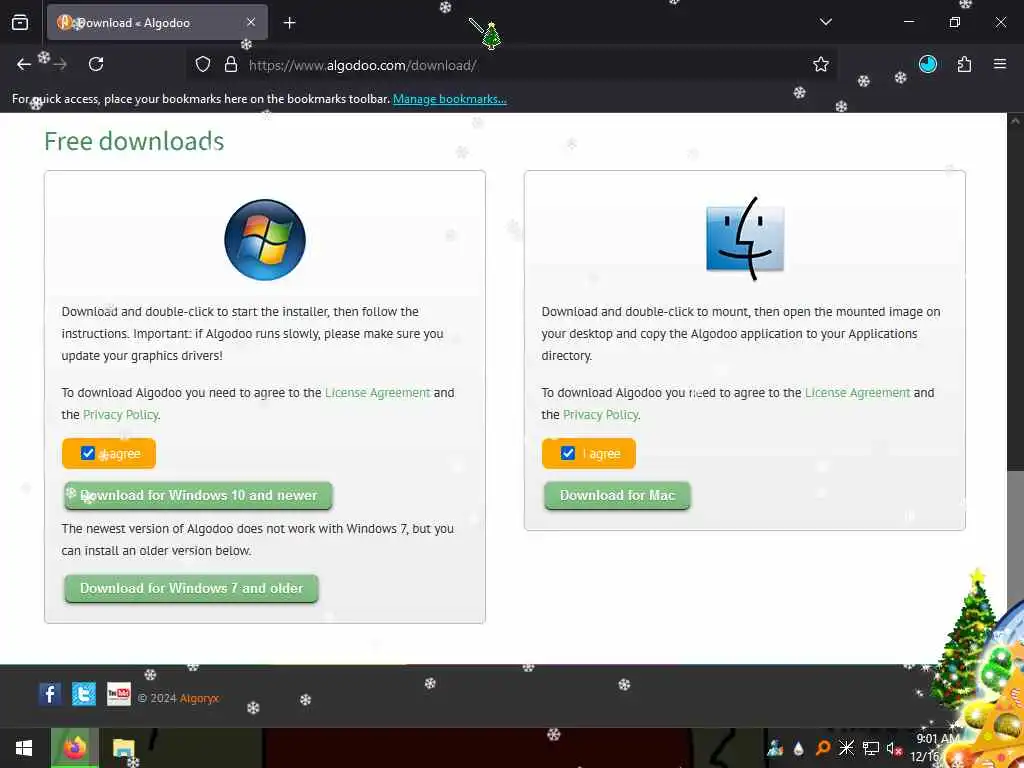This screenshot has width=1024, height=768.
Task: Reload the current page
Action: click(x=96, y=64)
